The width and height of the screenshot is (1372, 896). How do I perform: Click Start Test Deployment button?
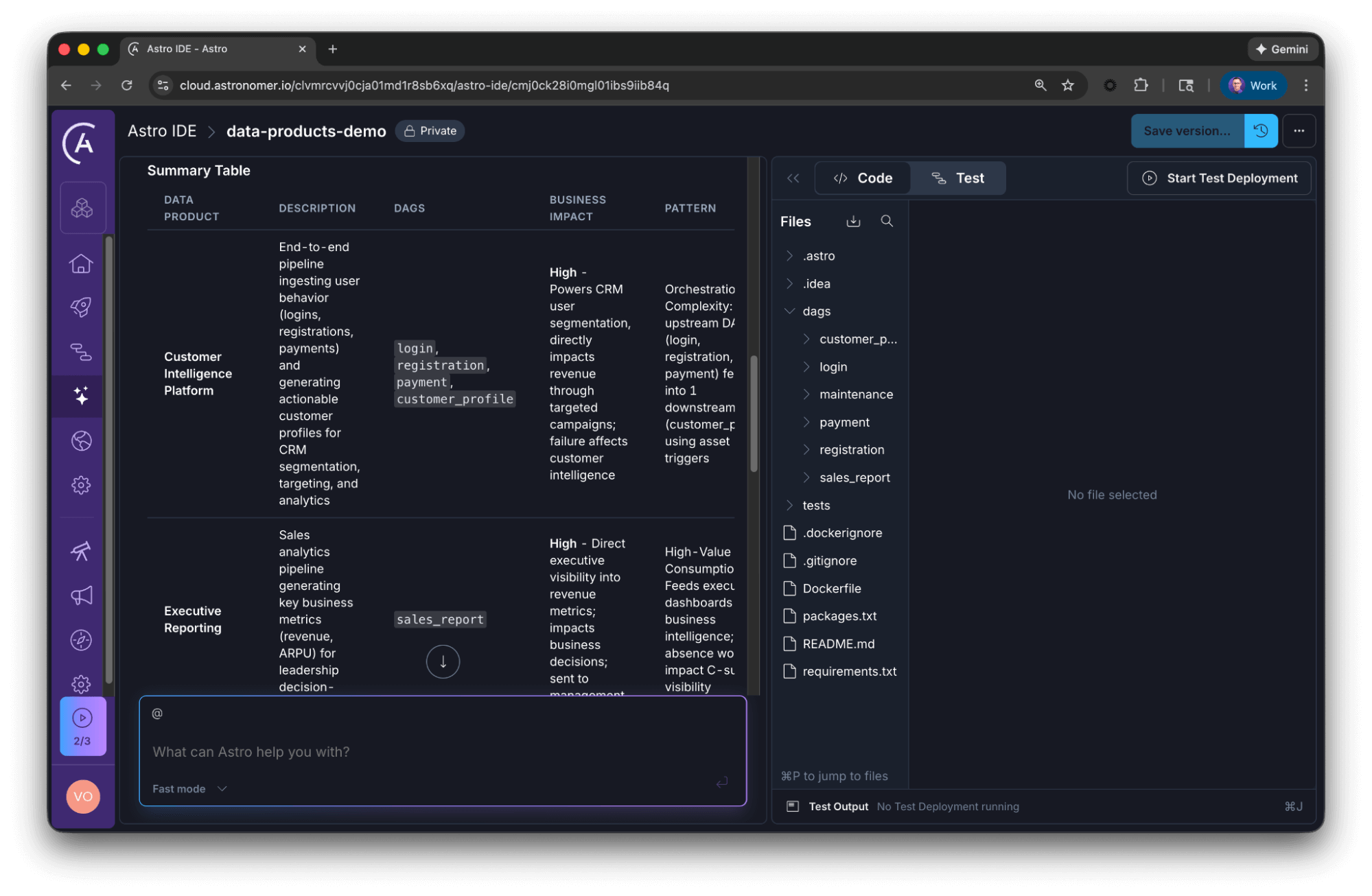(x=1219, y=178)
